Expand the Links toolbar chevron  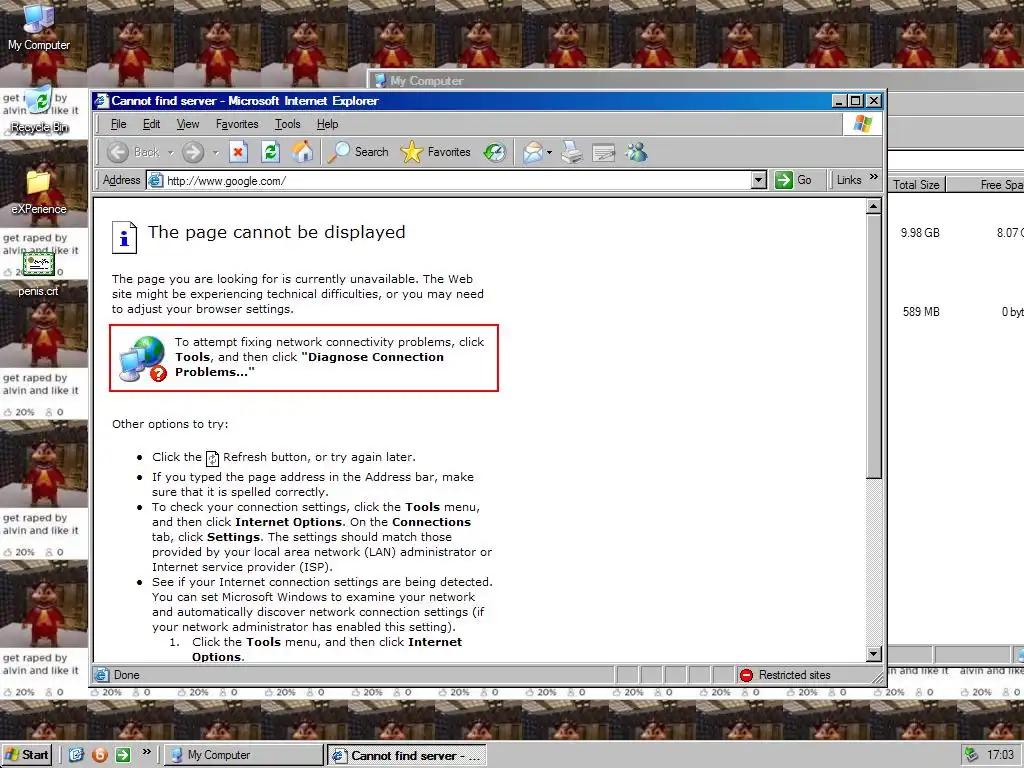(x=874, y=177)
